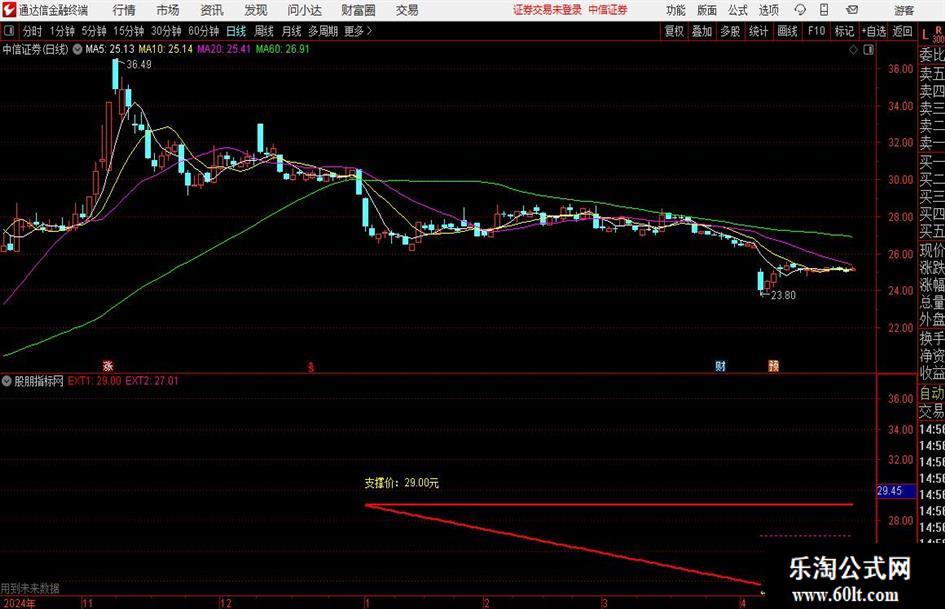Viewport: 945px width, 609px height.
Task: Click the customer service headset icon
Action: click(800, 10)
